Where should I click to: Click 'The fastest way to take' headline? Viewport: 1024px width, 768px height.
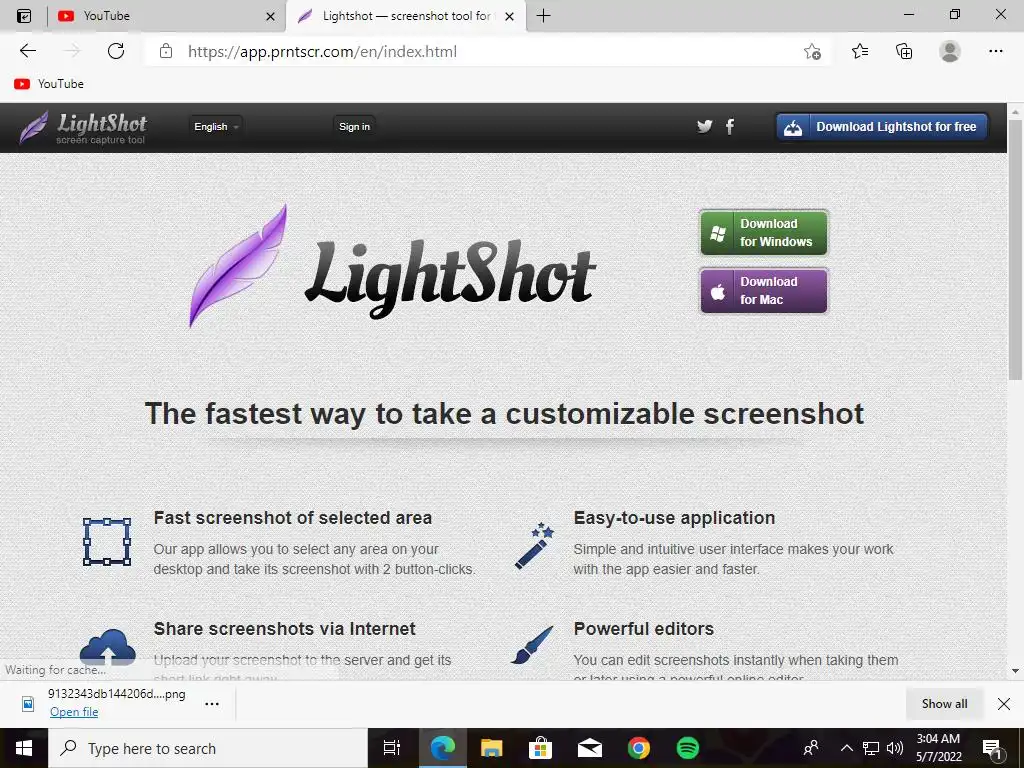[x=504, y=413]
